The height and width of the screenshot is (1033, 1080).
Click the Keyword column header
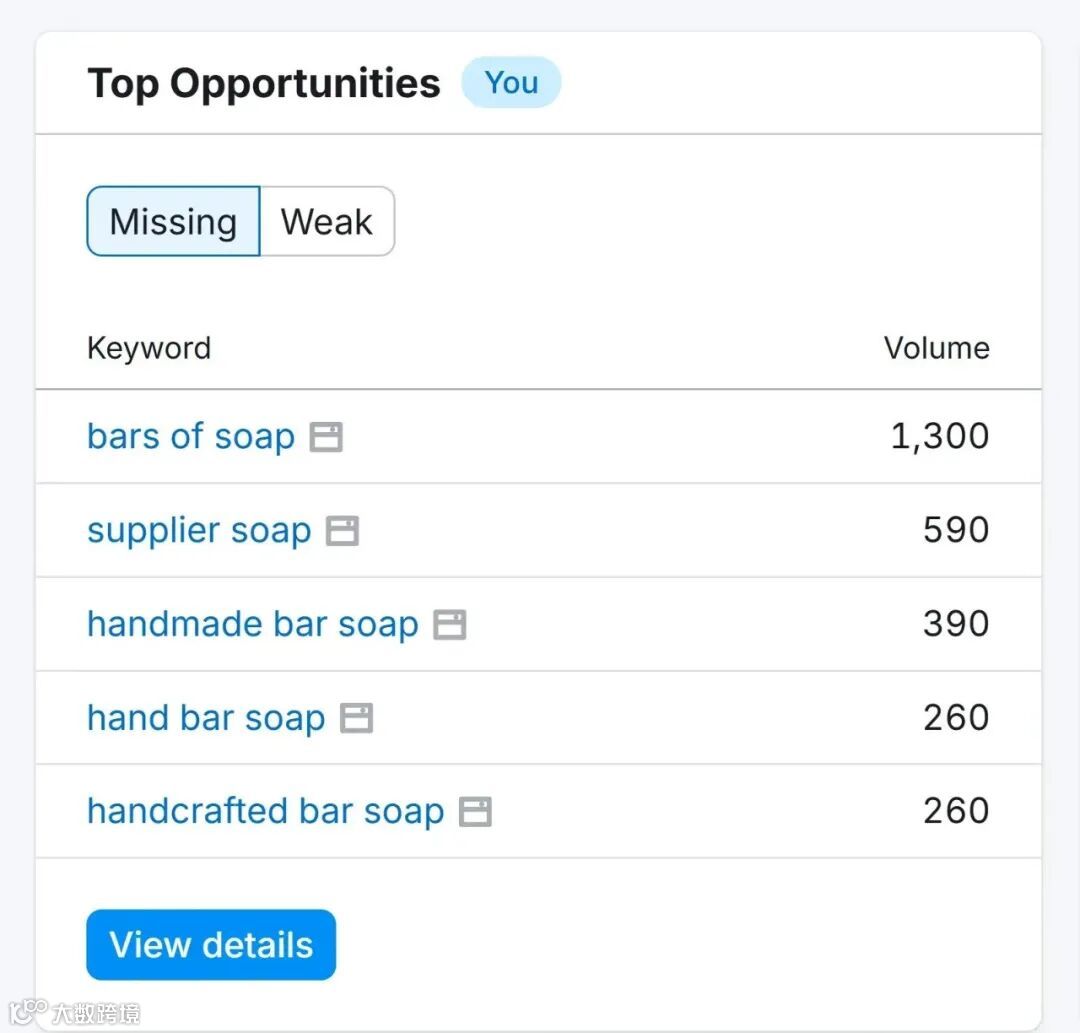click(x=149, y=348)
